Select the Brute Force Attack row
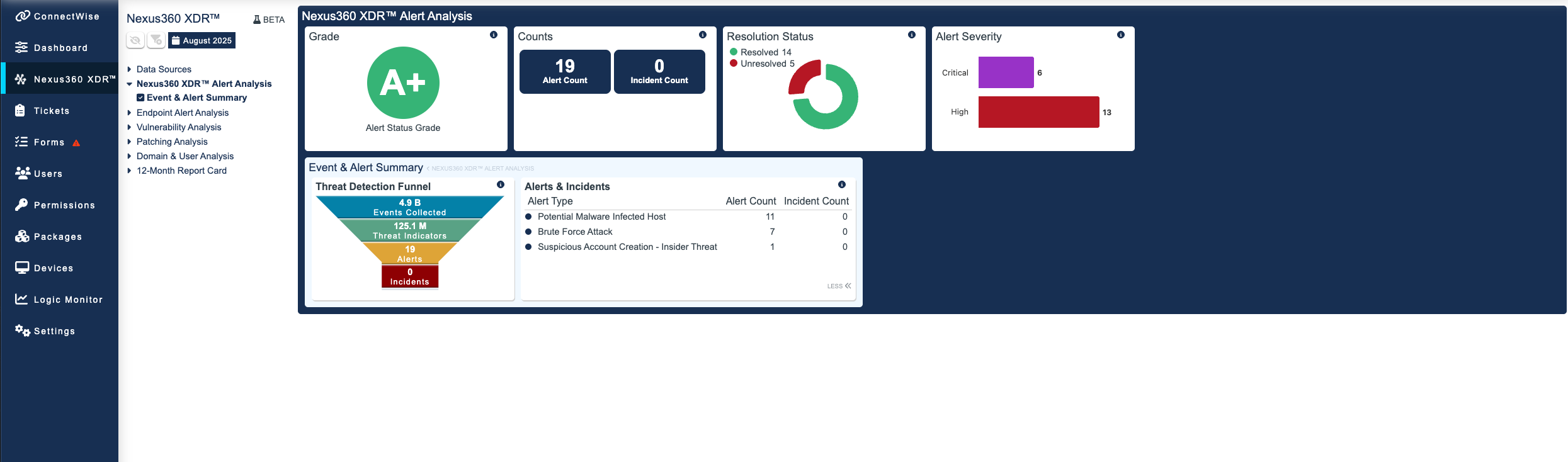This screenshot has height=462, width=1568. pyautogui.click(x=688, y=232)
